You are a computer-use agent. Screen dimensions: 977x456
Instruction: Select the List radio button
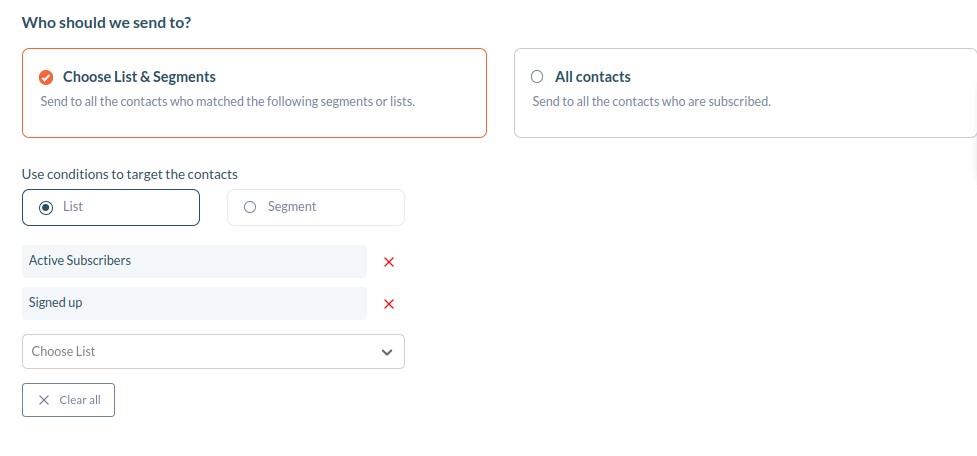point(45,207)
